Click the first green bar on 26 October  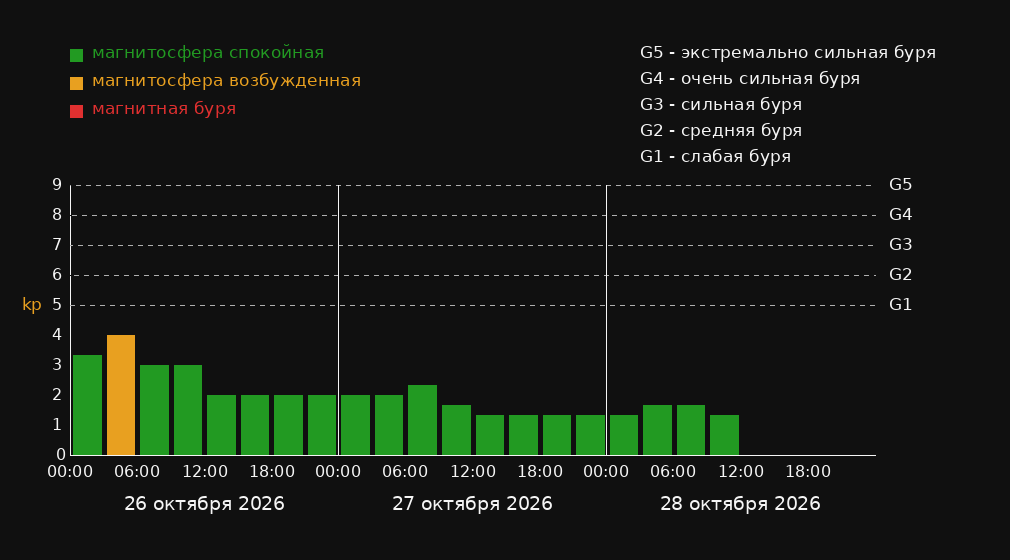(88, 405)
